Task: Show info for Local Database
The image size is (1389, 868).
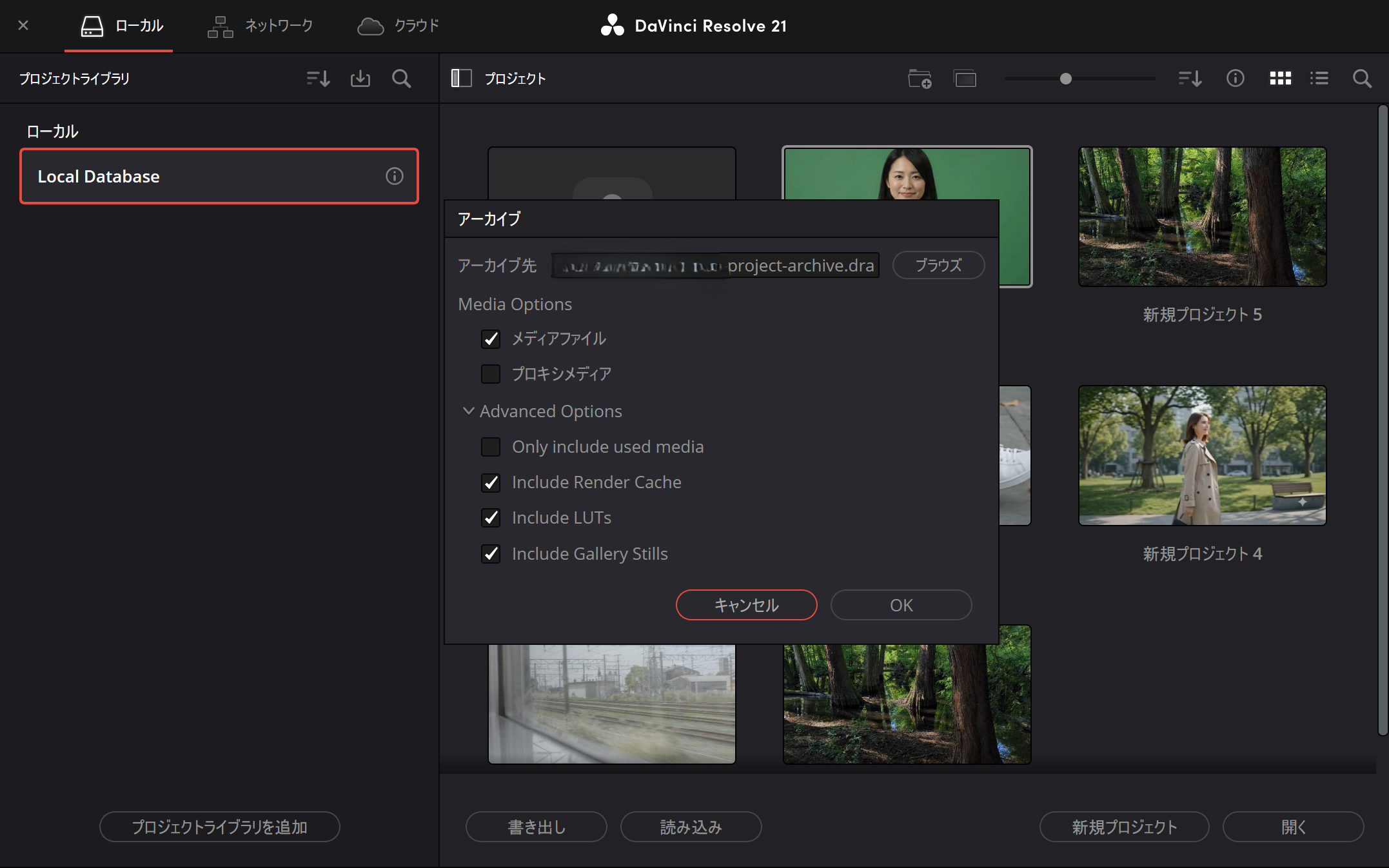Action: coord(395,176)
